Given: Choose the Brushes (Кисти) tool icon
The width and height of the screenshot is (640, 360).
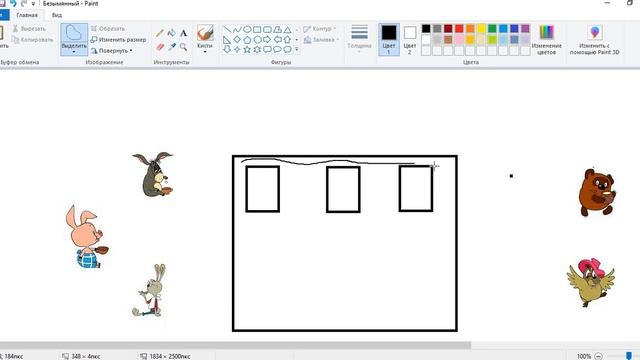Looking at the screenshot, I should [x=205, y=33].
